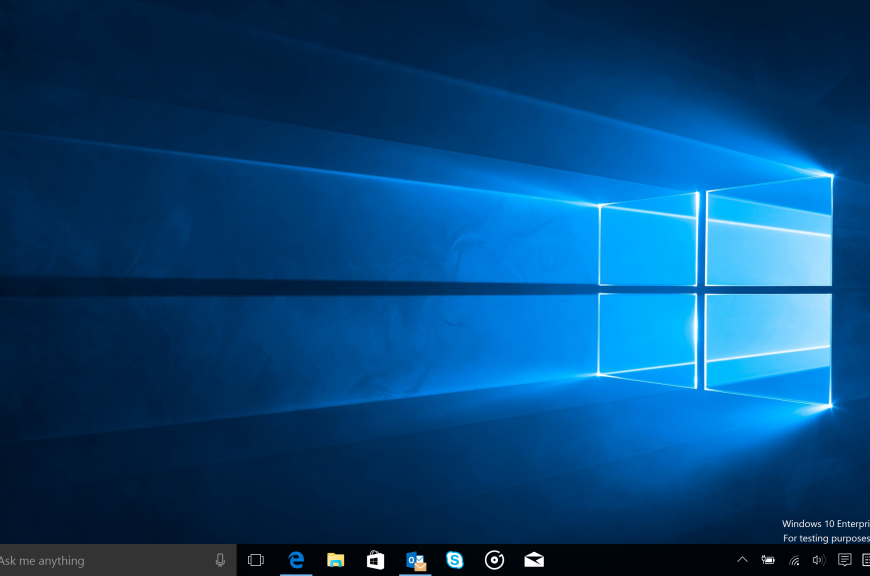Image resolution: width=870 pixels, height=576 pixels.
Task: Launch Microsoft Edge from the taskbar
Action: (x=296, y=560)
